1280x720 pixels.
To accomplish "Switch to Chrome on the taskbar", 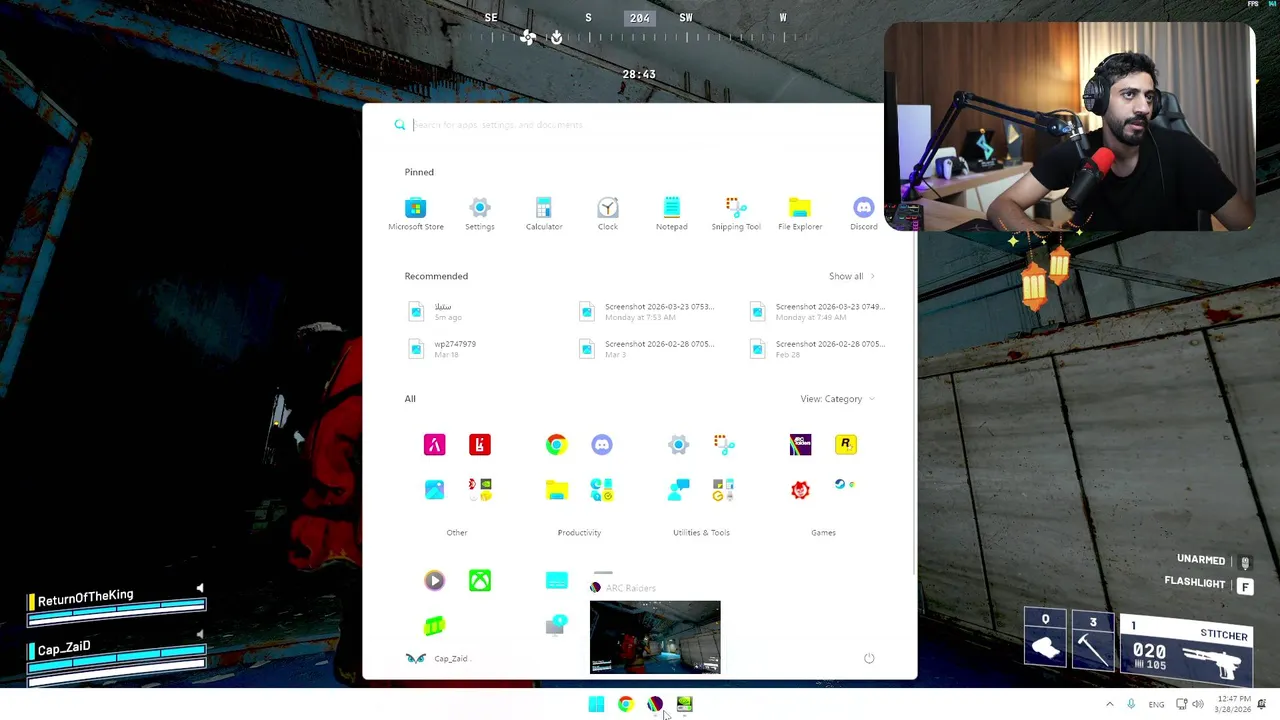I will click(x=625, y=704).
